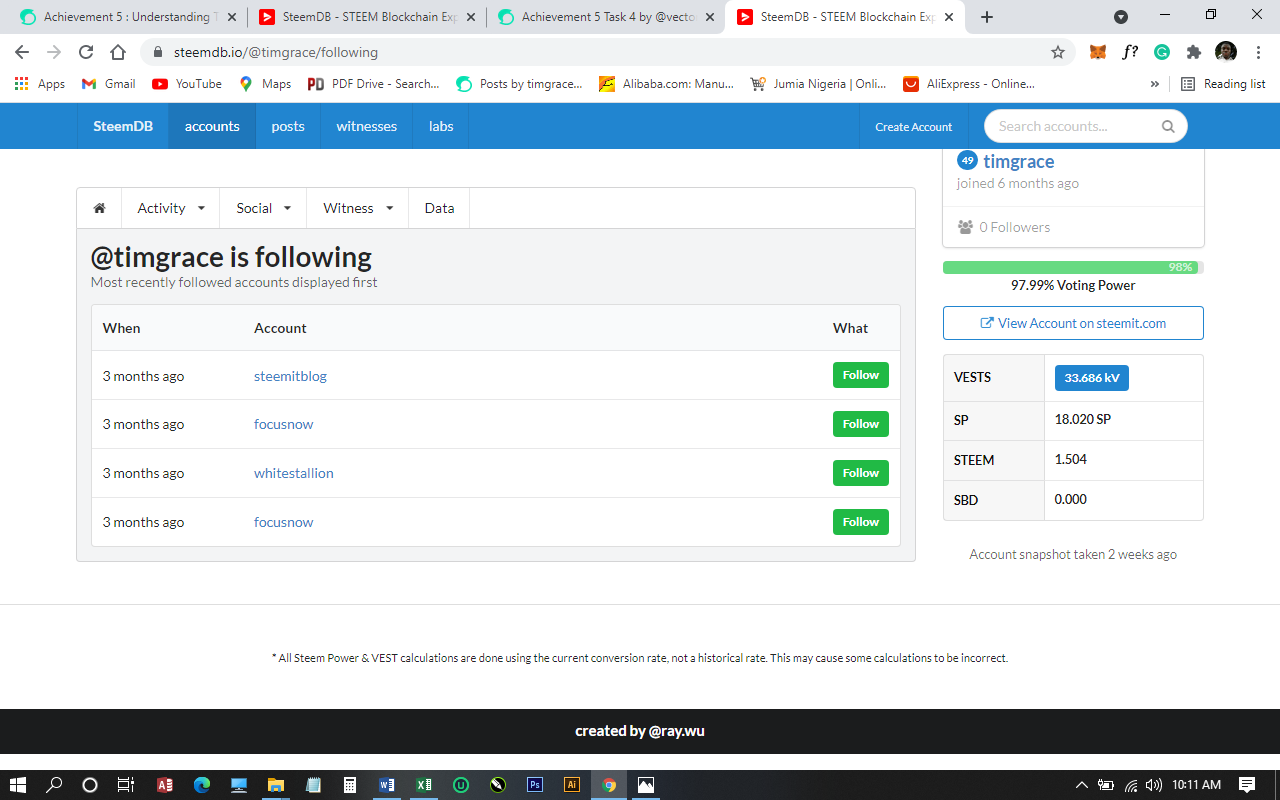The image size is (1280, 800).
Task: Open the YouTube bookmark
Action: tap(187, 84)
